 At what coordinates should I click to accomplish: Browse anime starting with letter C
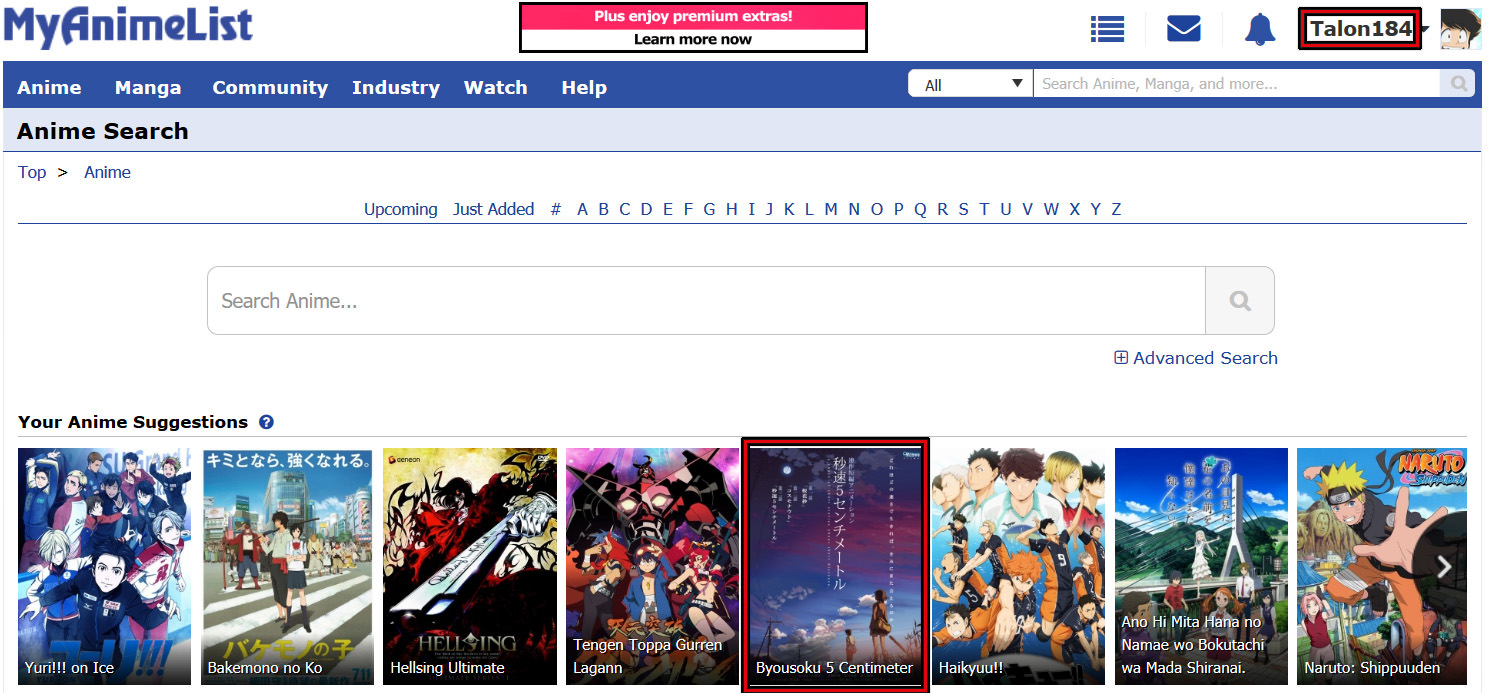625,209
